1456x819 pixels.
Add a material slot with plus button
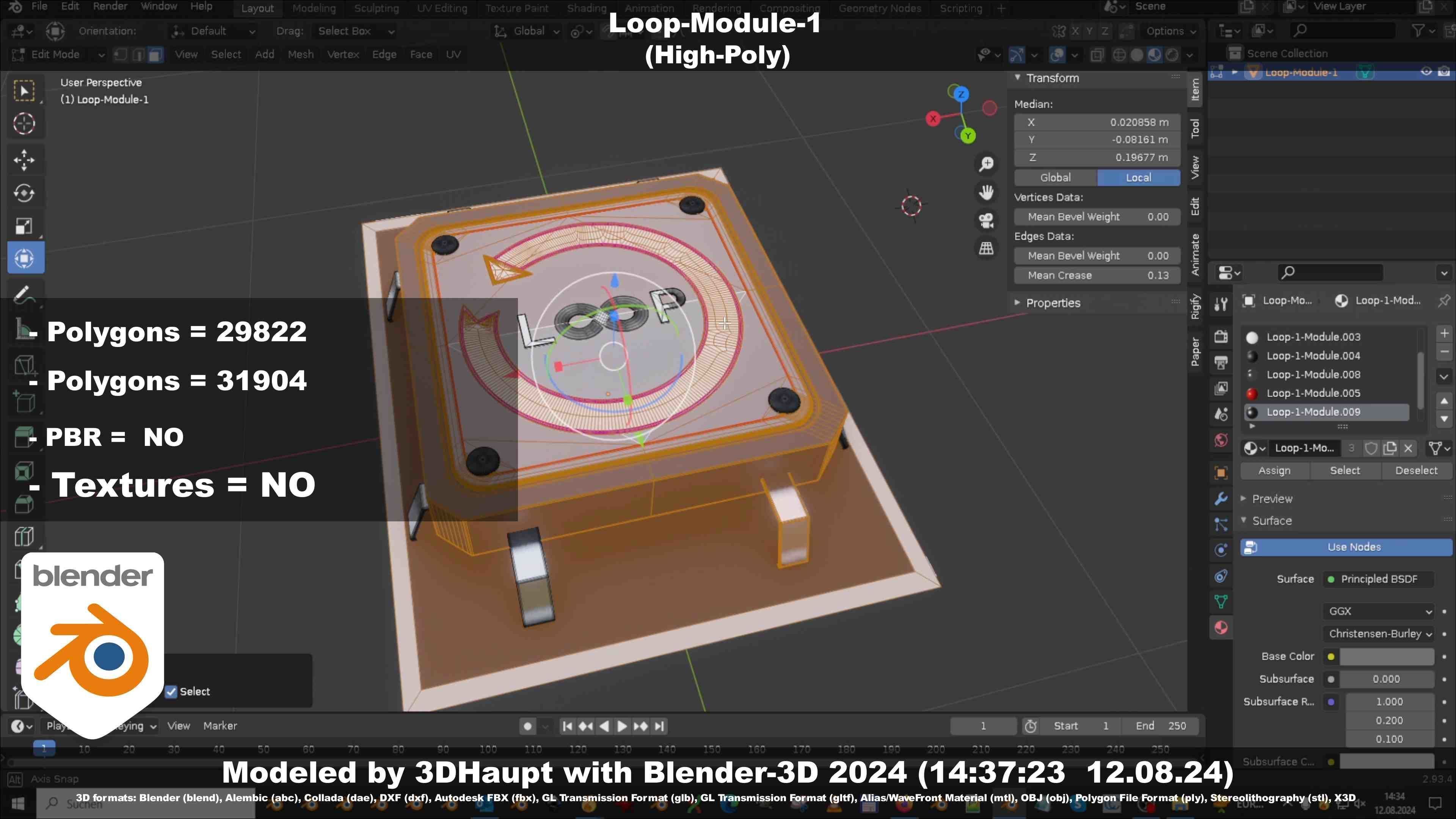[x=1445, y=334]
